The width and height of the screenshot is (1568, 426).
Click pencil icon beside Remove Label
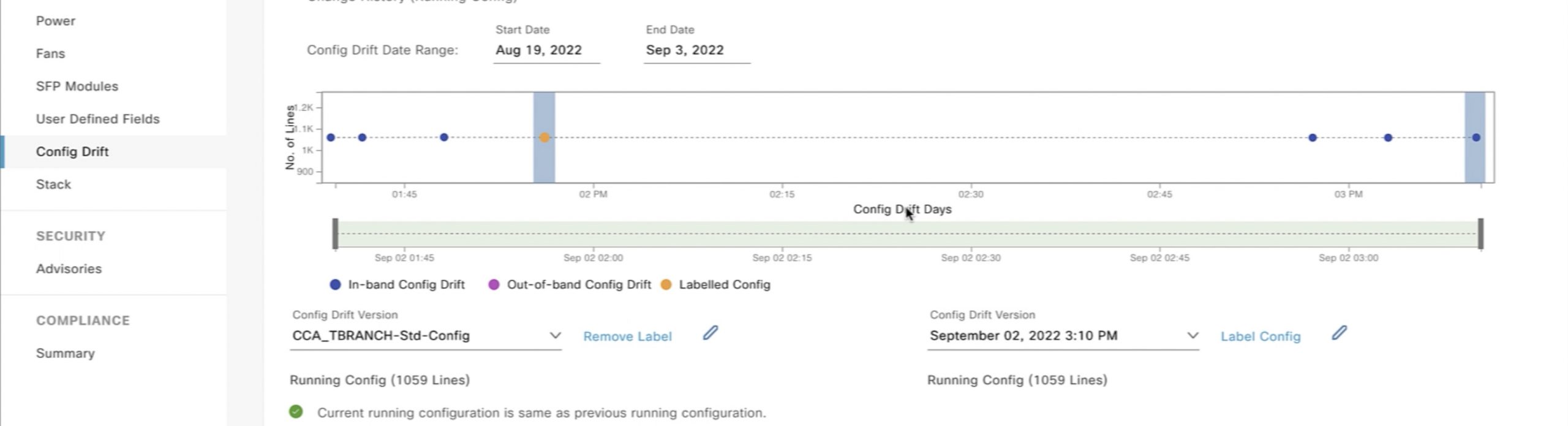[710, 333]
